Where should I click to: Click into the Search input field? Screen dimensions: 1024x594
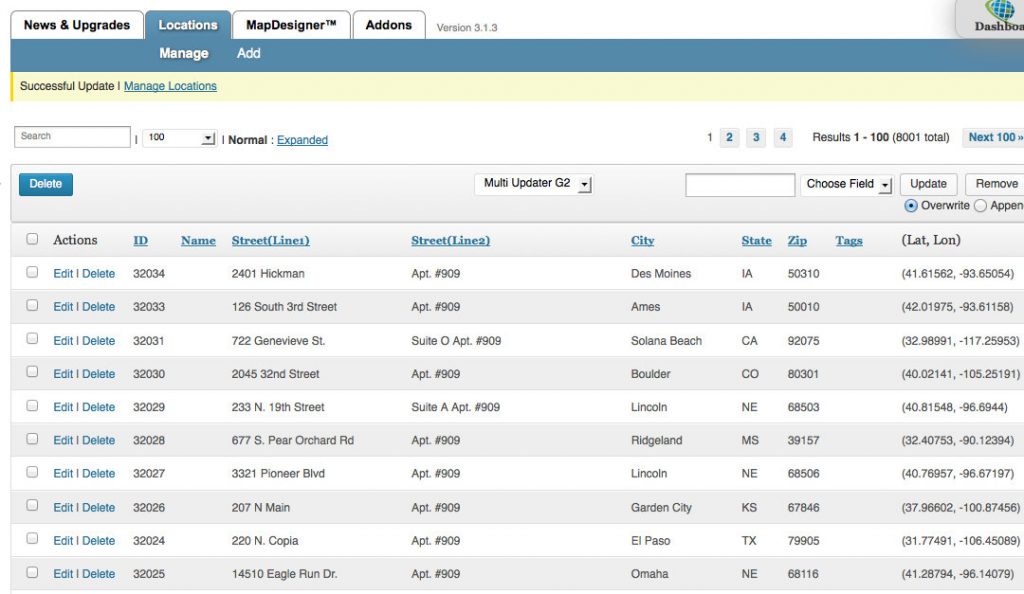72,136
